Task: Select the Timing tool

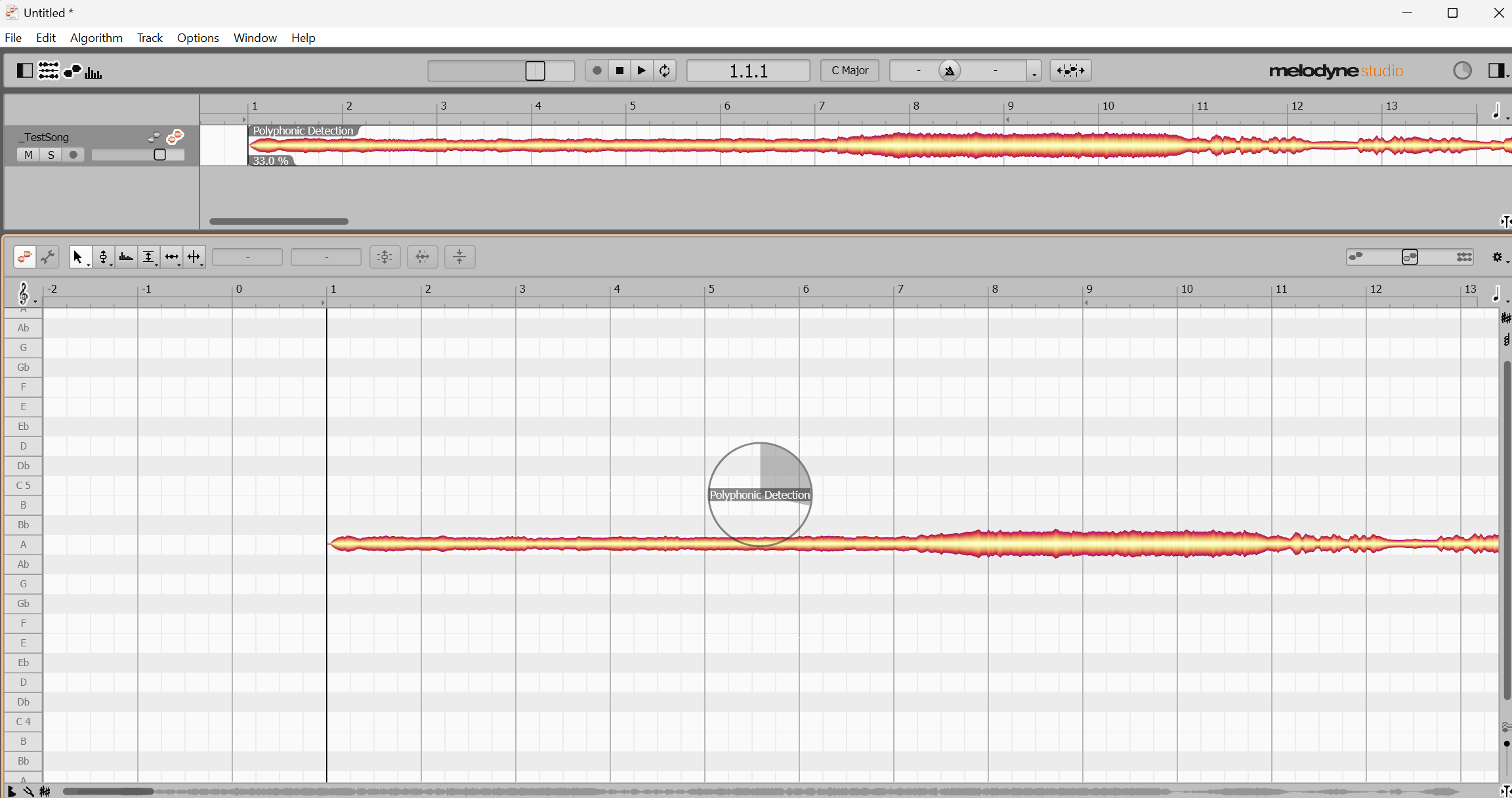Action: pyautogui.click(x=171, y=257)
